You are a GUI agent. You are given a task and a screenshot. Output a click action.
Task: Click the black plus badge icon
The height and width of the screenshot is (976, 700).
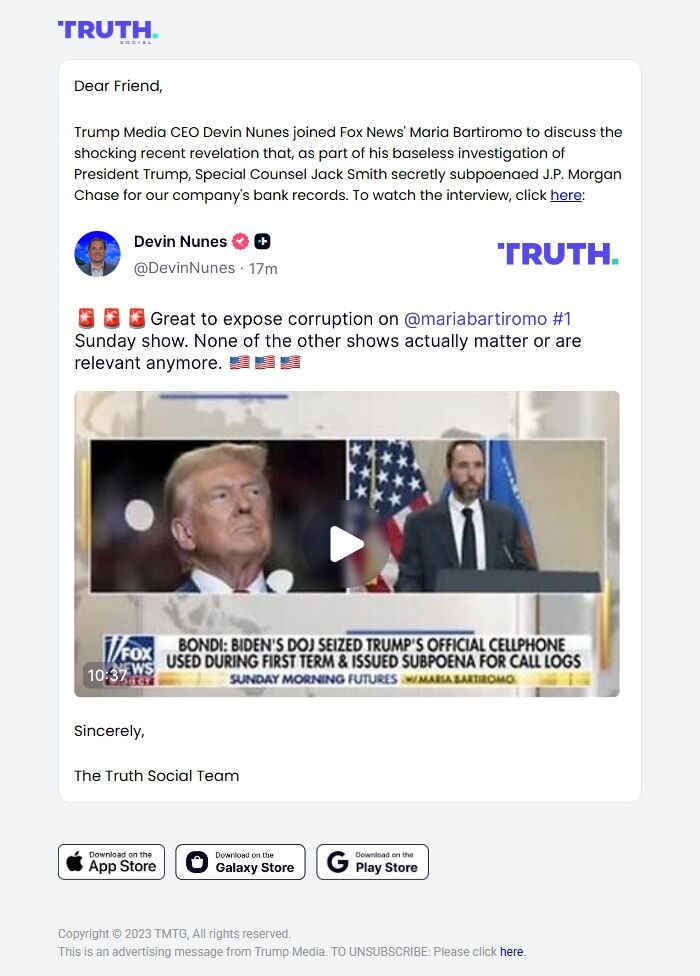pyautogui.click(x=263, y=242)
